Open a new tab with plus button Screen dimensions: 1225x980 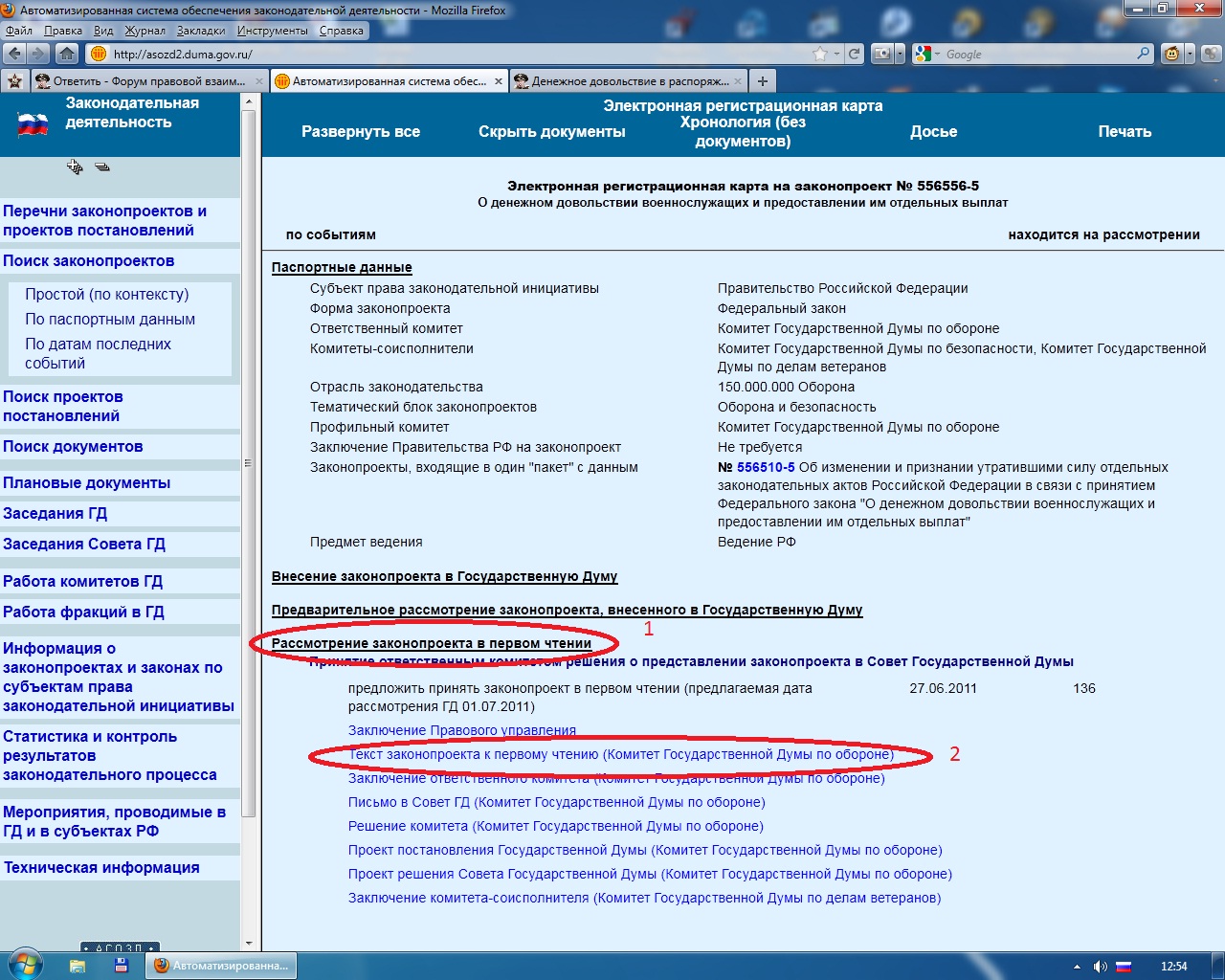coord(762,81)
